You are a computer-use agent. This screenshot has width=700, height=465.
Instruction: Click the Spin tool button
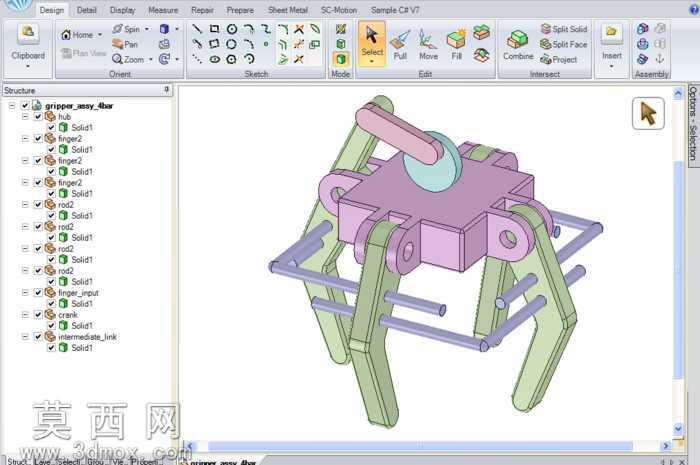[126, 29]
